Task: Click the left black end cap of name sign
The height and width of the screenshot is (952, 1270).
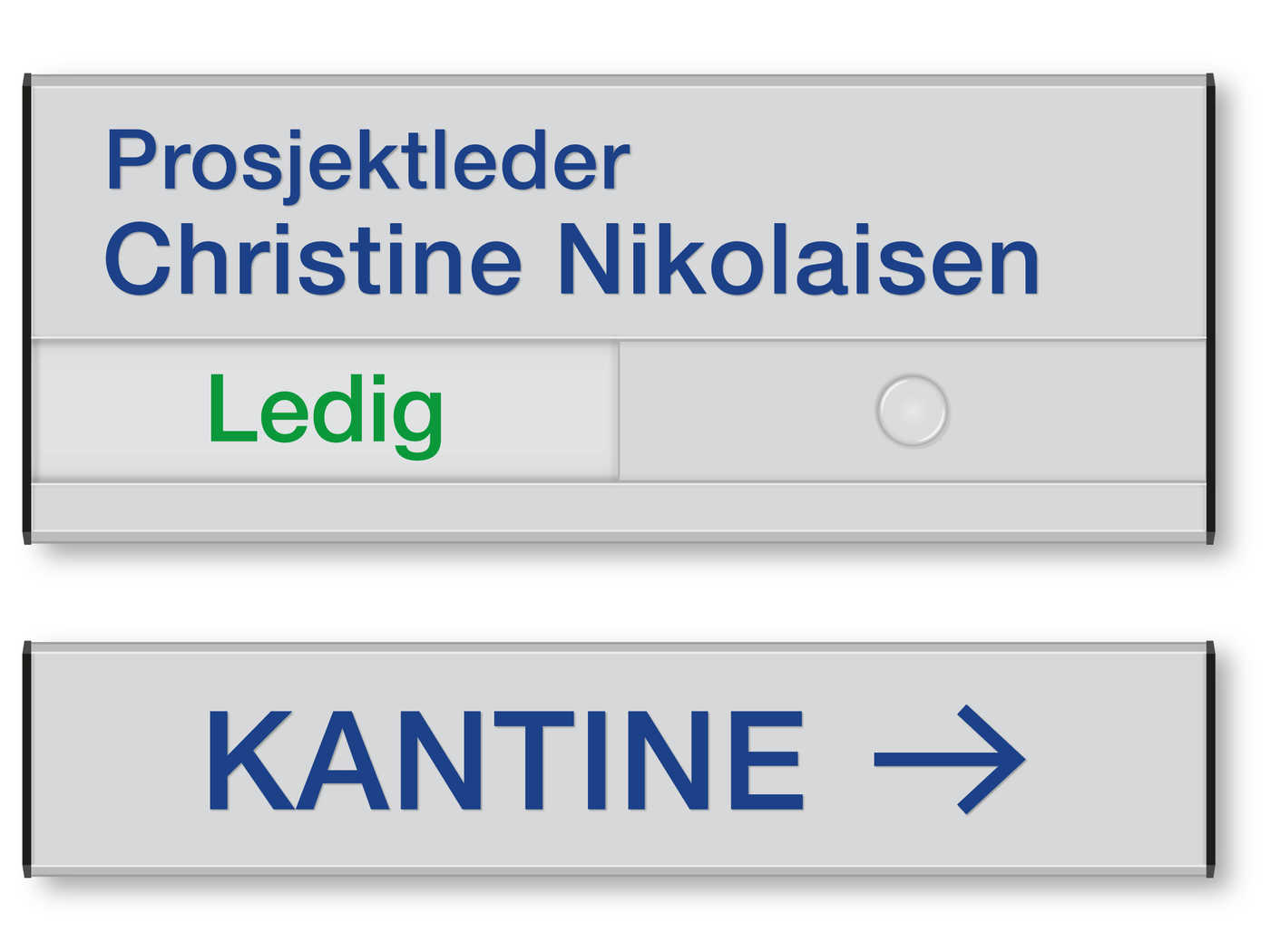Action: pyautogui.click(x=27, y=308)
